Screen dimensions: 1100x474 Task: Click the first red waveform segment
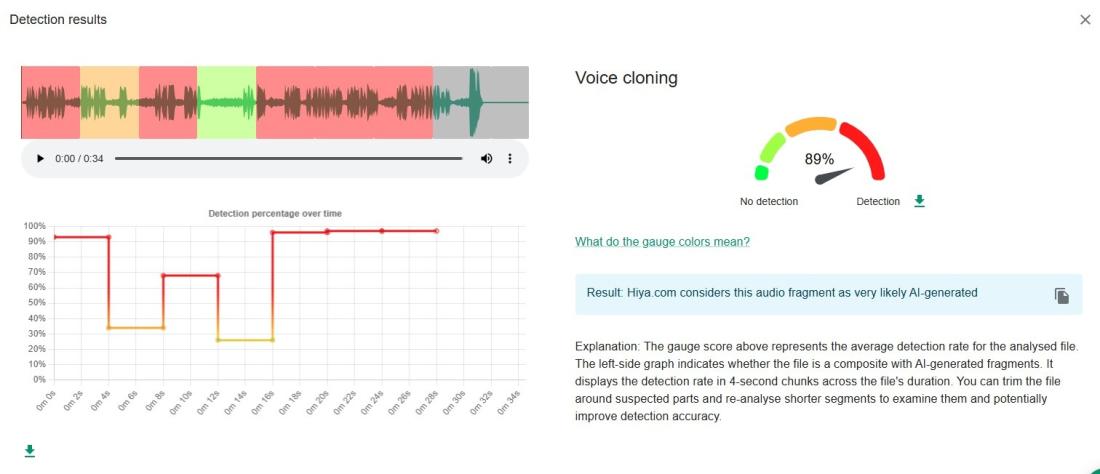pyautogui.click(x=50, y=102)
